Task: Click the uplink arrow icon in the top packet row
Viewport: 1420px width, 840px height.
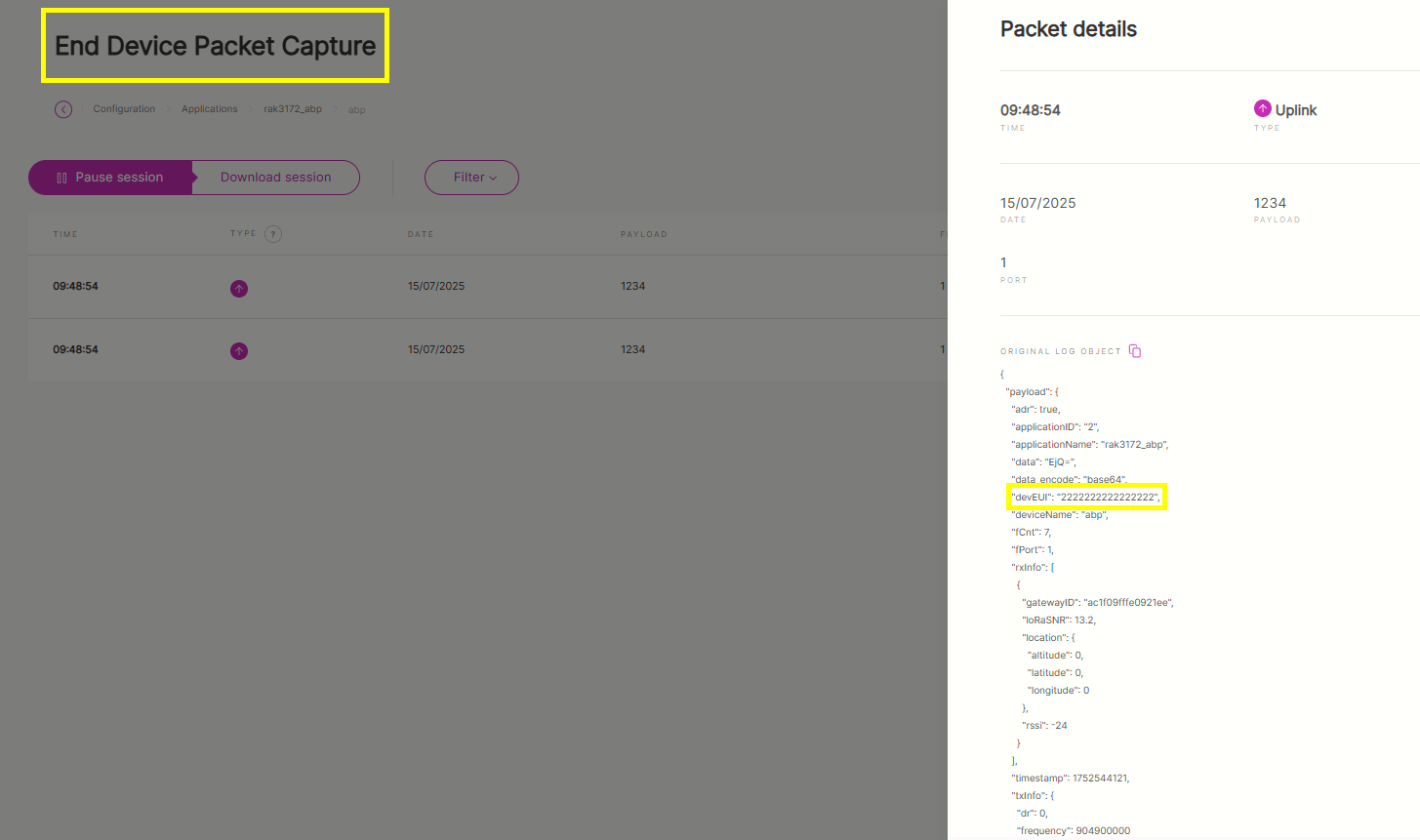Action: 239,289
